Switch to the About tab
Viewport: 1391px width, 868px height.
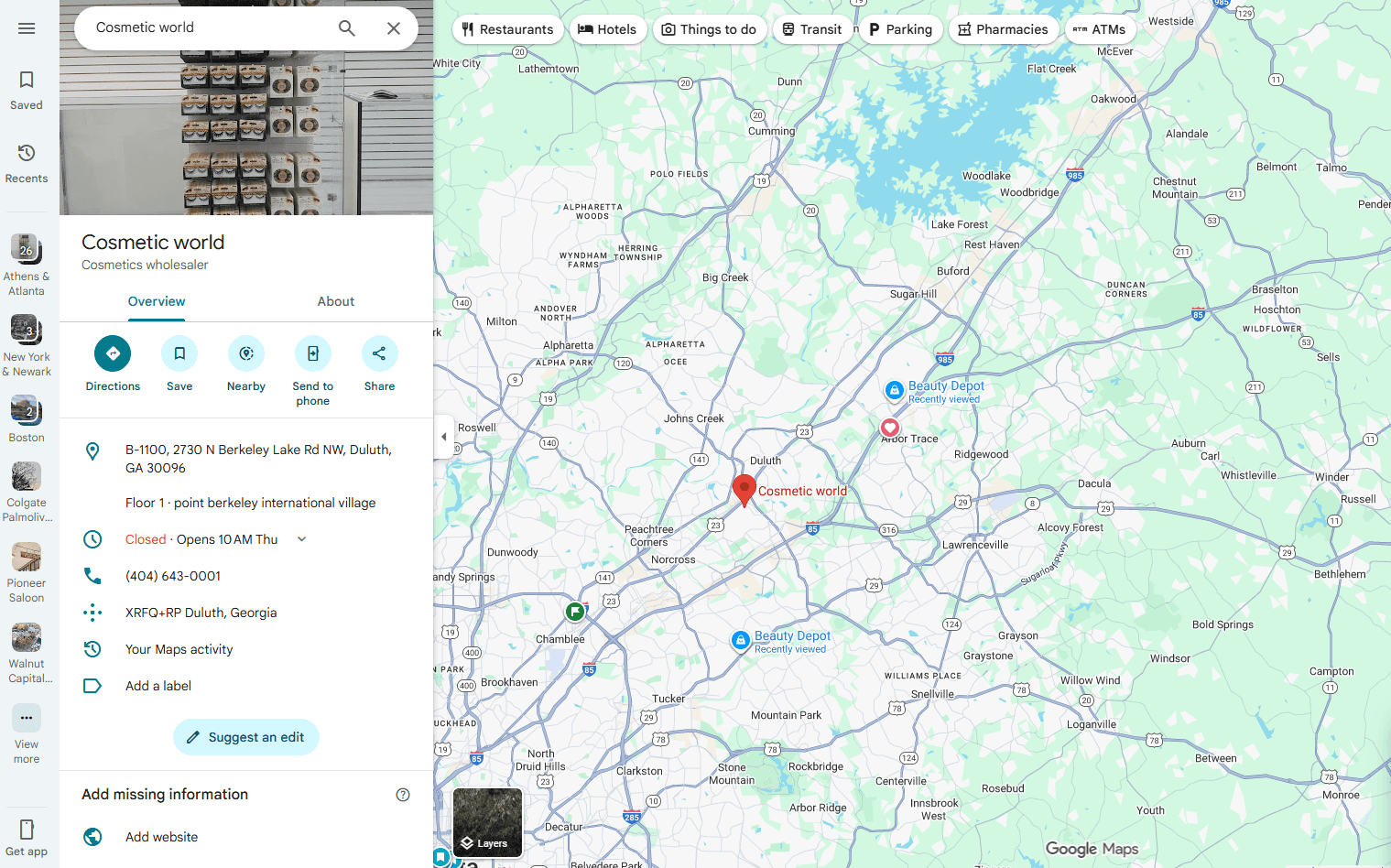(336, 301)
